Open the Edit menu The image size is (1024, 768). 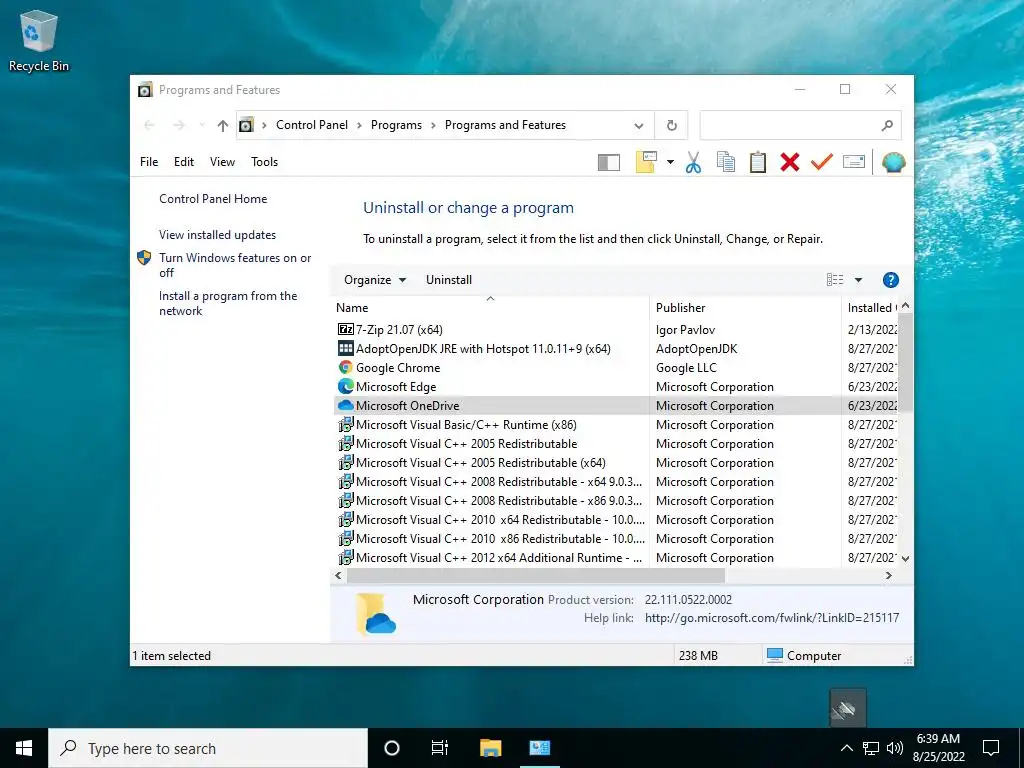click(184, 162)
